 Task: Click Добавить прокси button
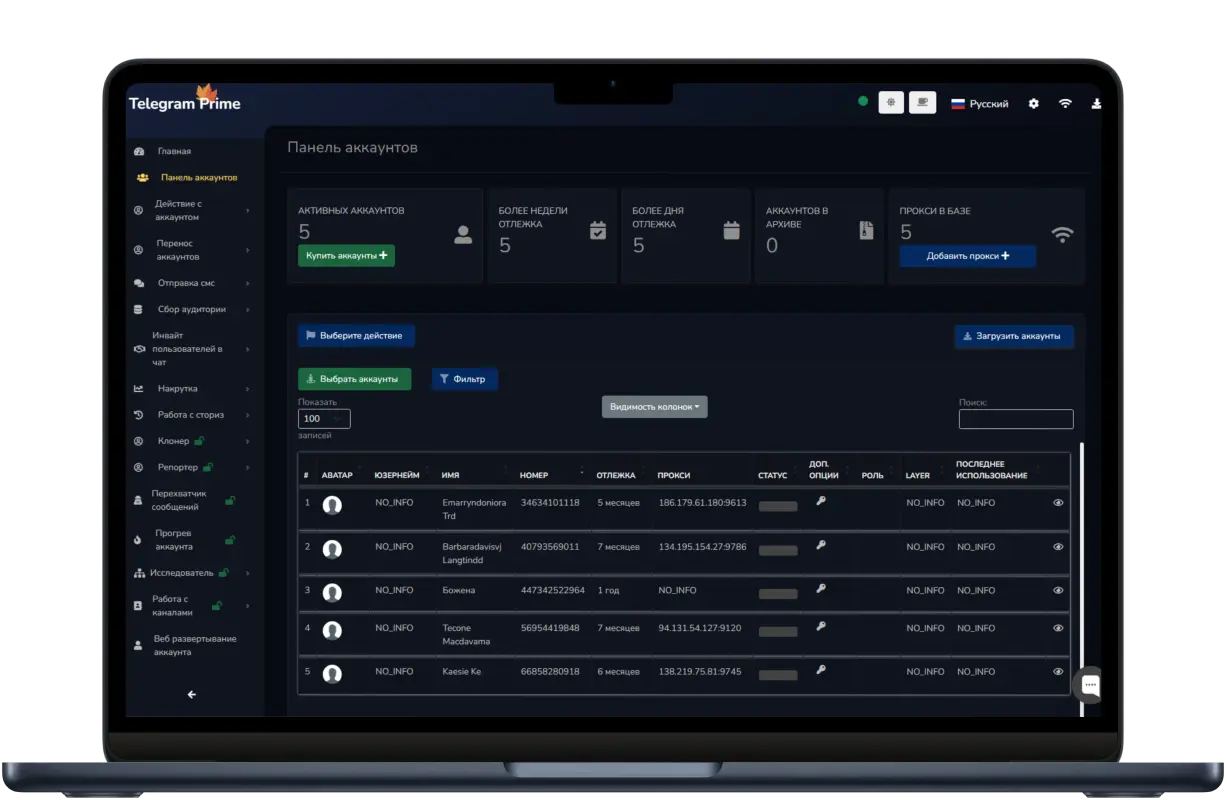click(x=967, y=256)
